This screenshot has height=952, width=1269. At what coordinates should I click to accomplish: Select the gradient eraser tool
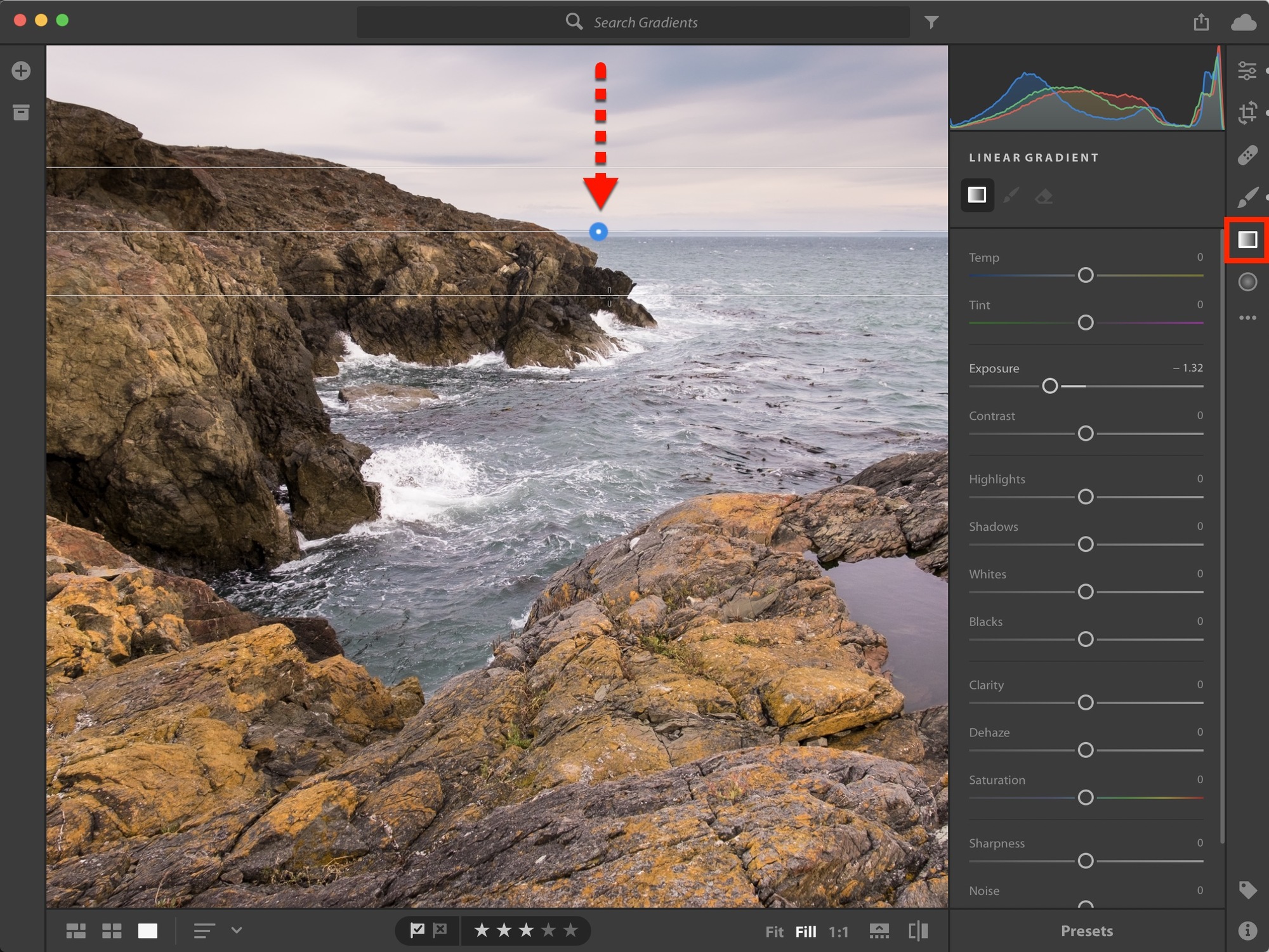coord(1044,196)
